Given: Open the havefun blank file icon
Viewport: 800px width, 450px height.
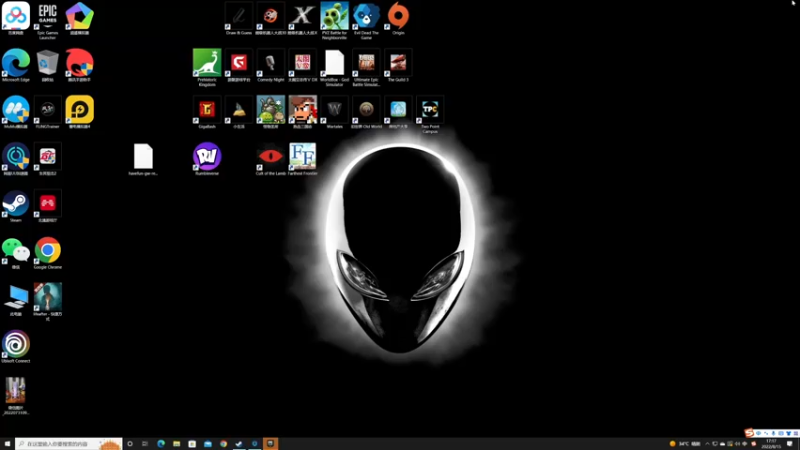Looking at the screenshot, I should click(x=143, y=159).
